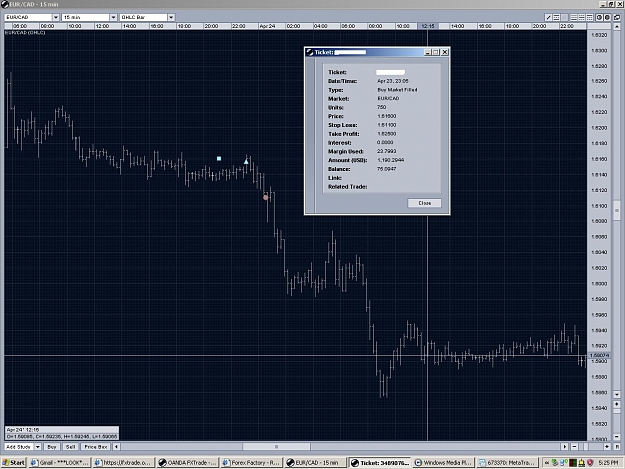Switch to Windows Media Player taskbar window
625x469 pixels.
tap(443, 463)
